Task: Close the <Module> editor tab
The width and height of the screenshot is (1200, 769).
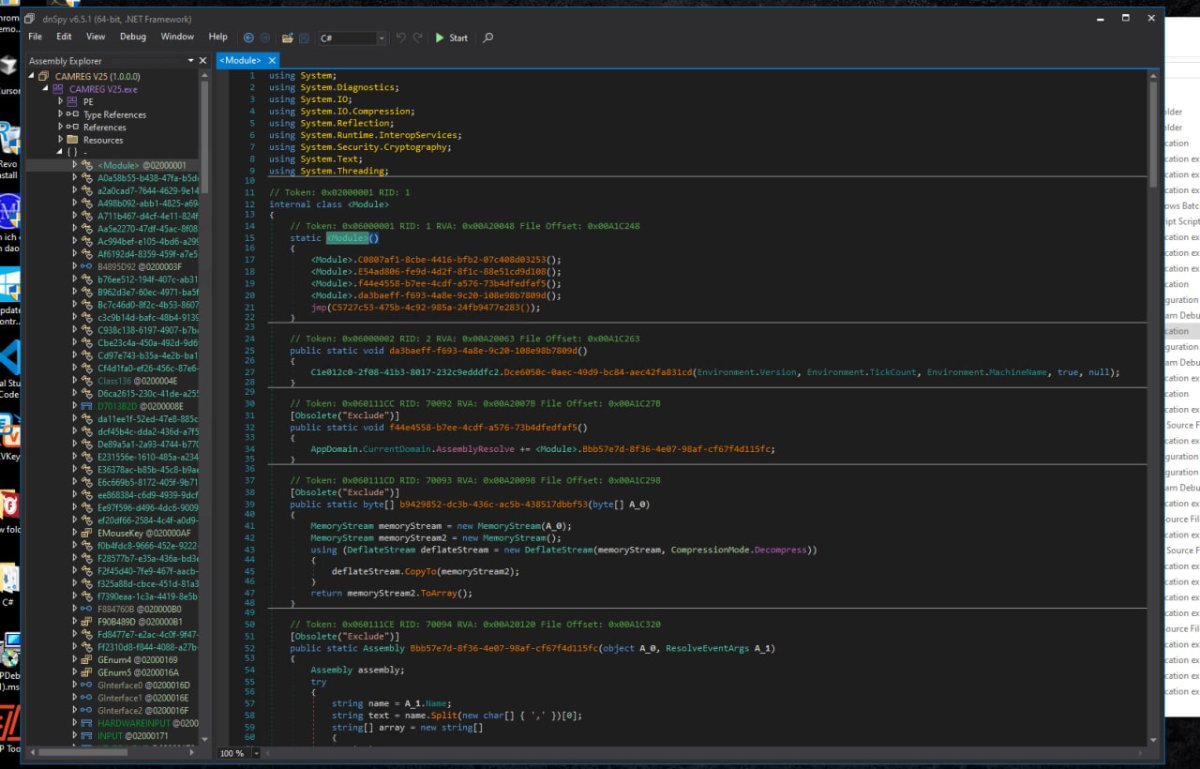Action: [272, 61]
